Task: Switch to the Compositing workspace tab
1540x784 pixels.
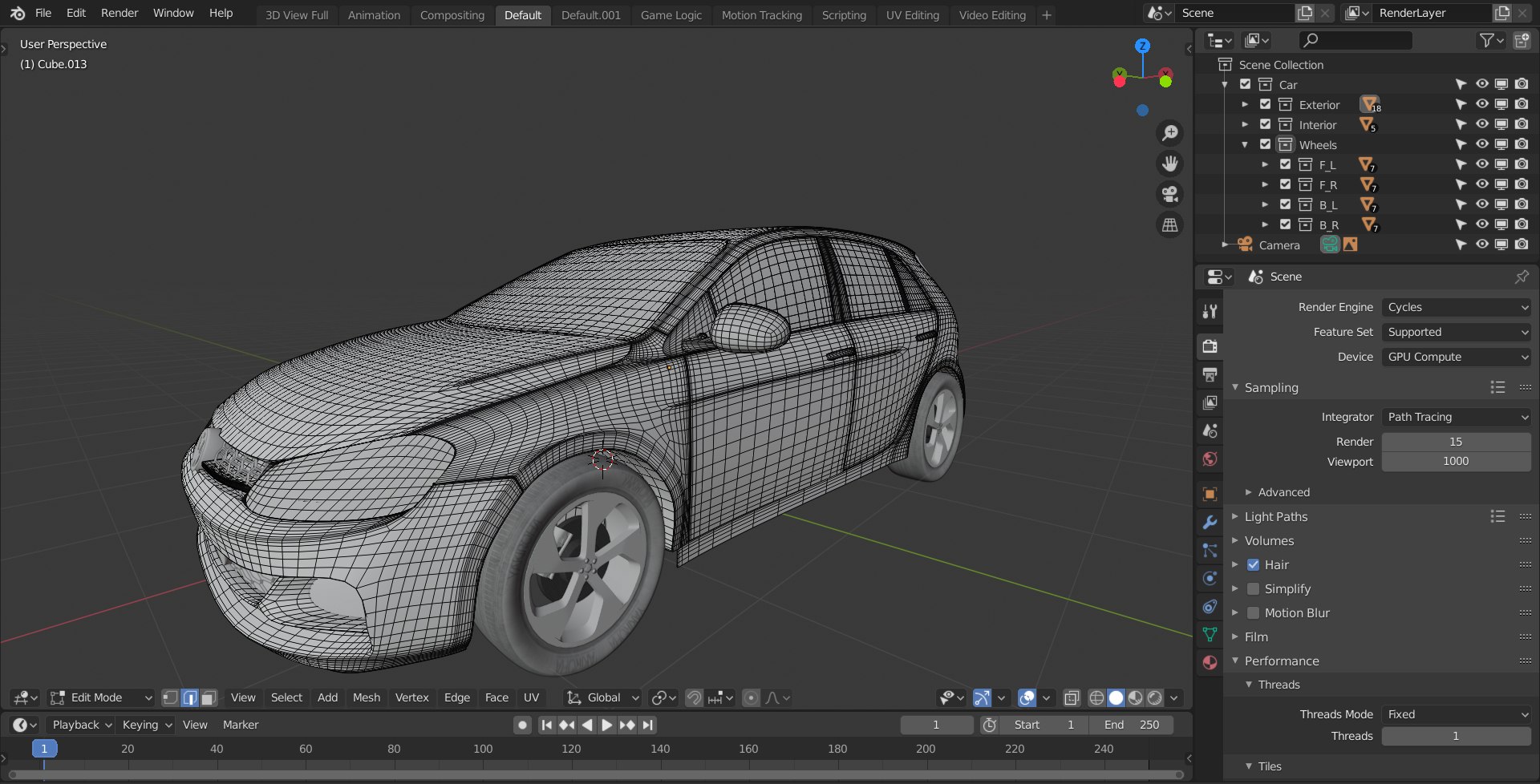Action: pyautogui.click(x=452, y=14)
